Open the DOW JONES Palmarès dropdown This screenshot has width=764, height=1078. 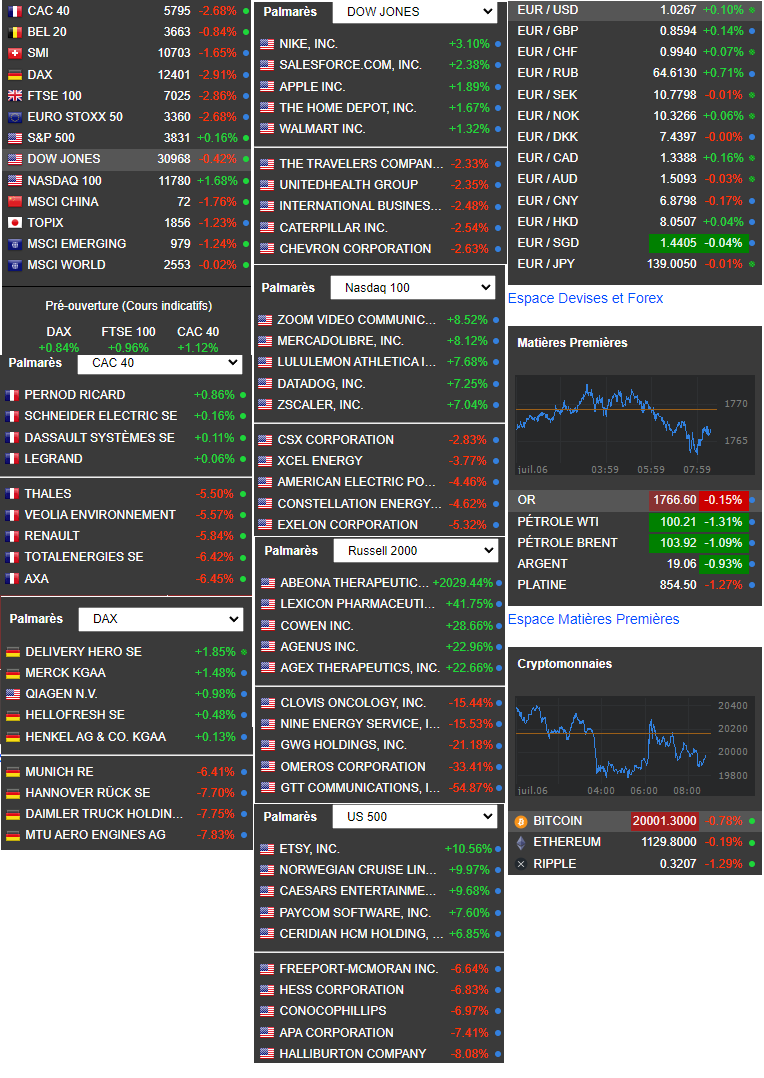pos(414,12)
